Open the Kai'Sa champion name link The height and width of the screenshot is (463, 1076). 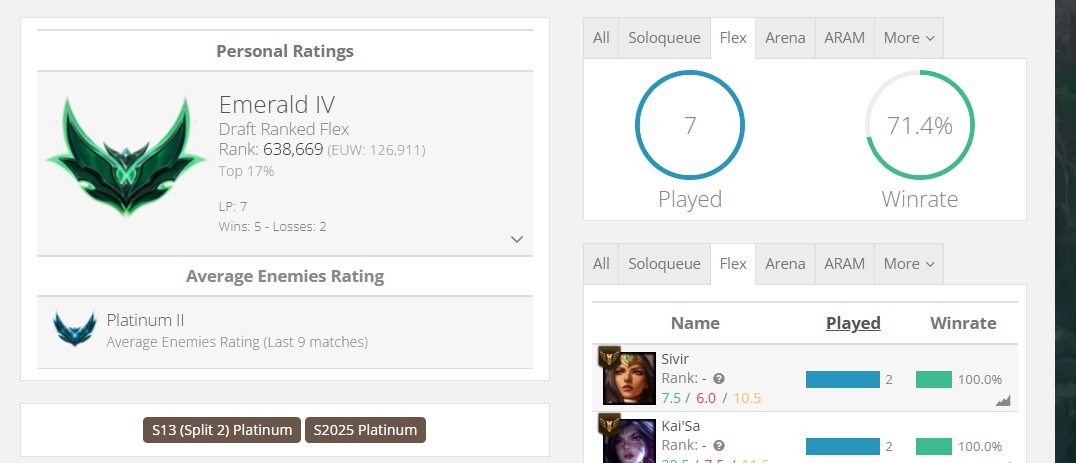coord(681,426)
